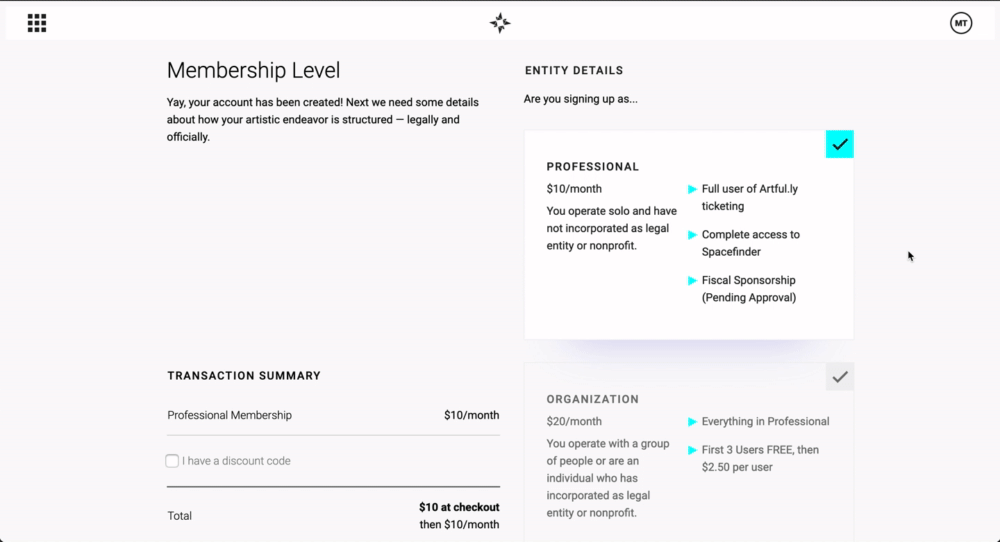Enable the 'I have a discount code' checkbox
Image resolution: width=1000 pixels, height=542 pixels.
coord(172,460)
